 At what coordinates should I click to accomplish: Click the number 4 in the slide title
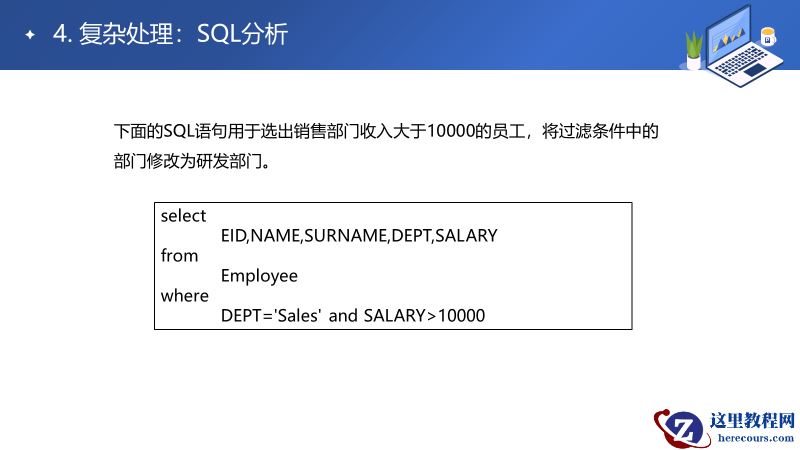coord(58,35)
